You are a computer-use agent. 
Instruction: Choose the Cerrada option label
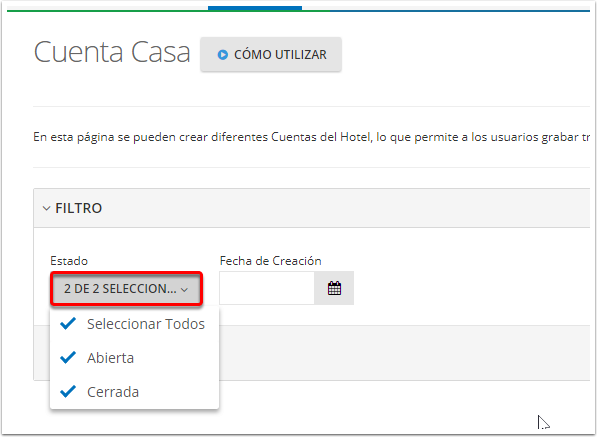[113, 392]
